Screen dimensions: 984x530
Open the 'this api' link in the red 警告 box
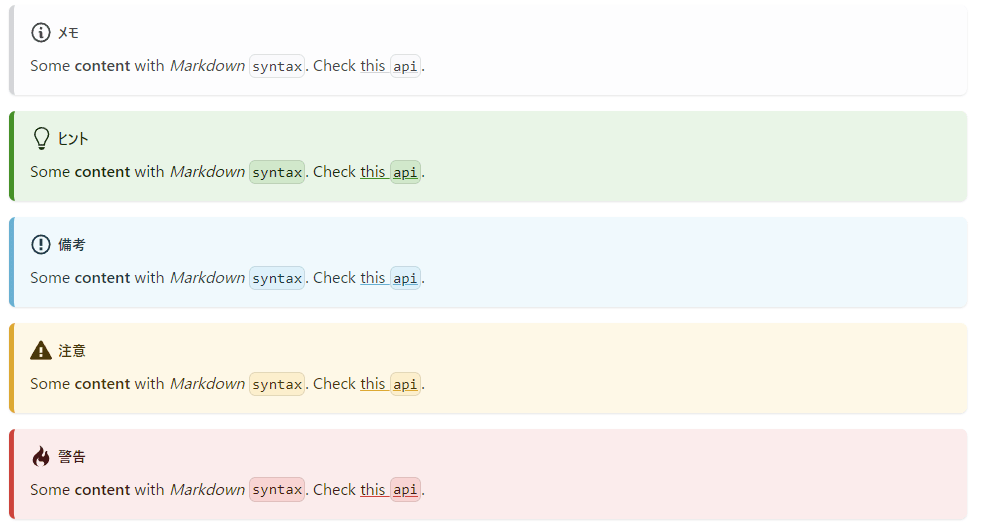tap(390, 490)
